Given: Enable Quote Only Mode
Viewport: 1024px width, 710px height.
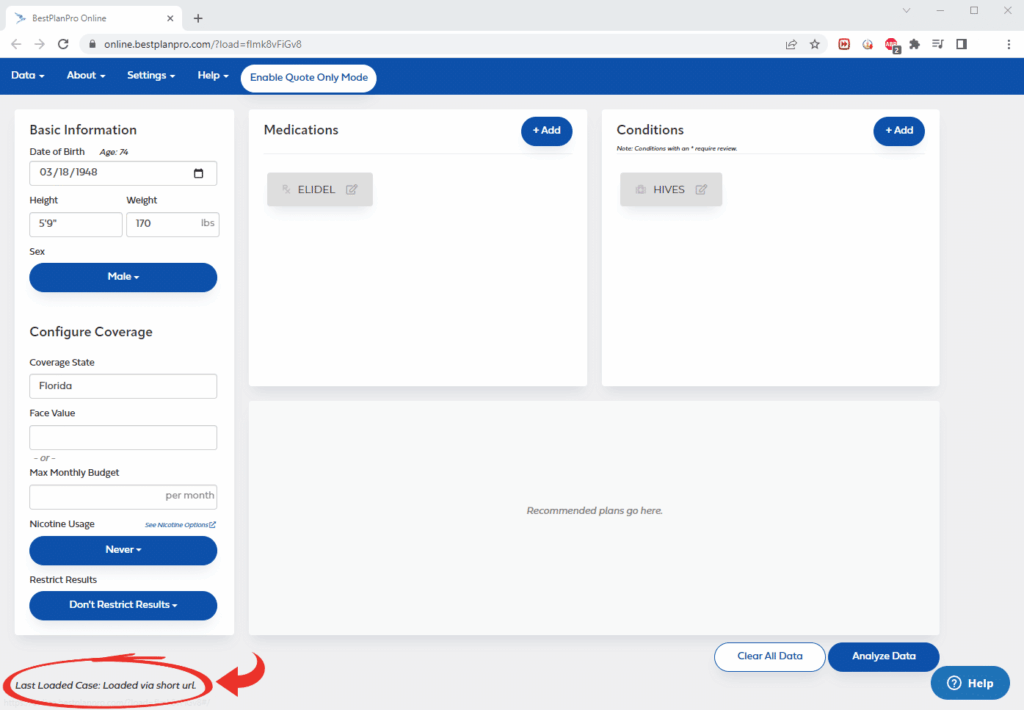Looking at the screenshot, I should [x=308, y=77].
